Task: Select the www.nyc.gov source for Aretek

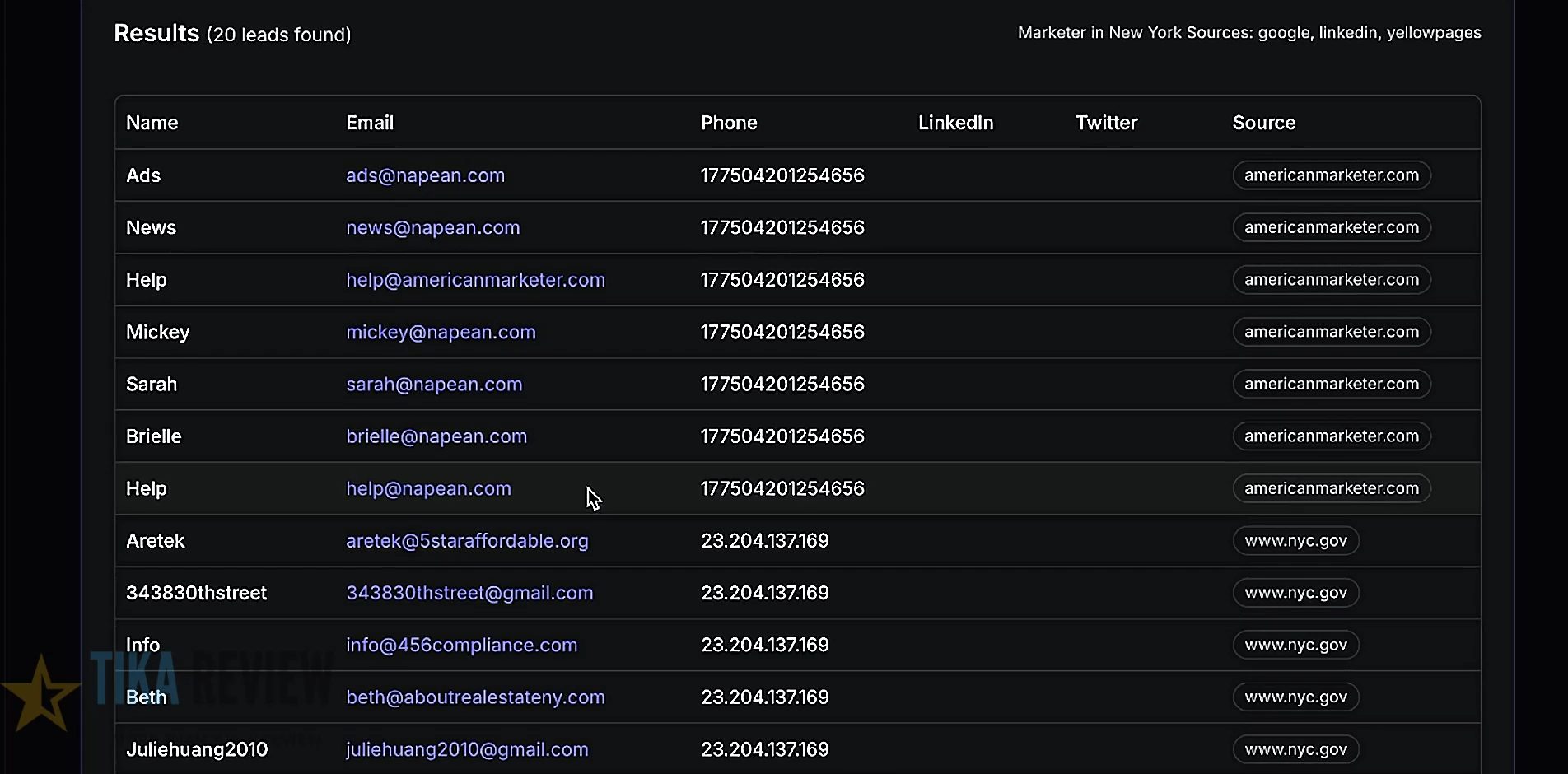Action: click(1295, 541)
